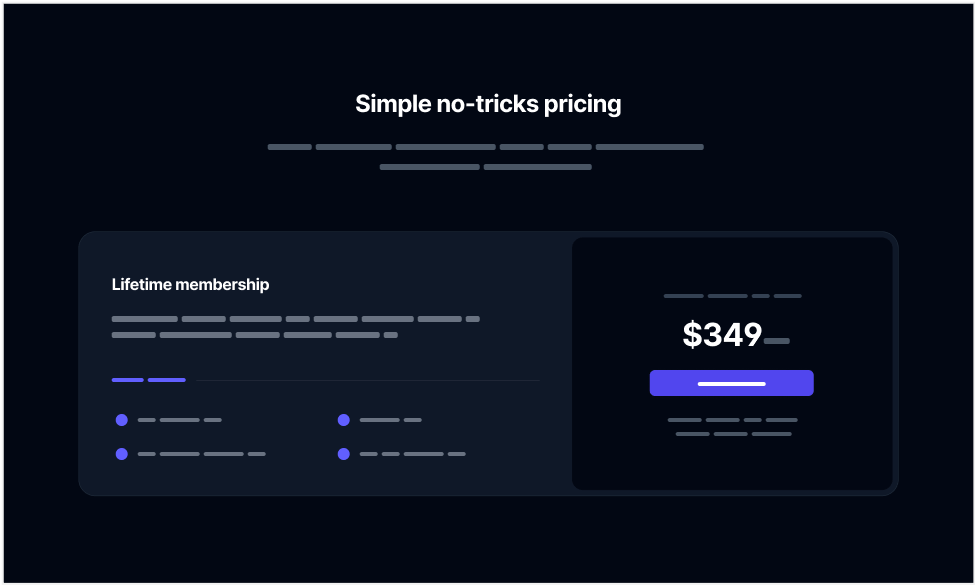Select the "Lifetime membership" title
This screenshot has width=975, height=585.
pyautogui.click(x=190, y=285)
